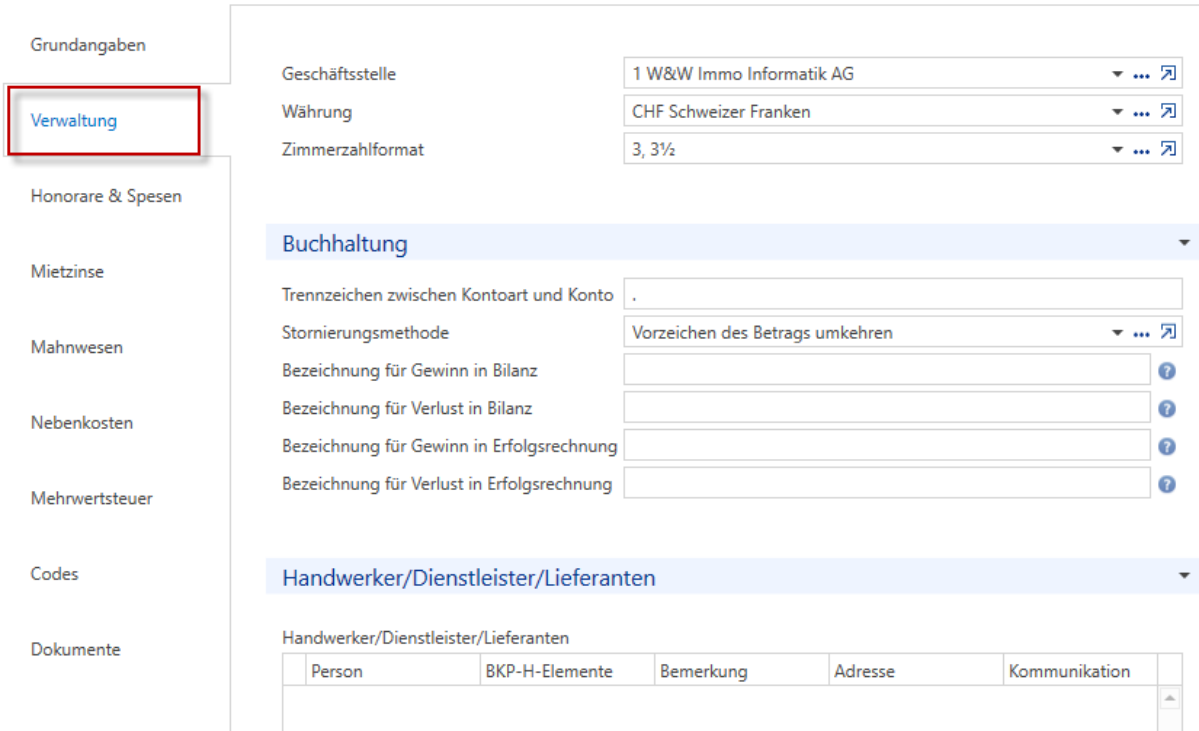Image resolution: width=1199 pixels, height=731 pixels.
Task: Show help for Gewinn in Bilanz
Action: point(1167,371)
